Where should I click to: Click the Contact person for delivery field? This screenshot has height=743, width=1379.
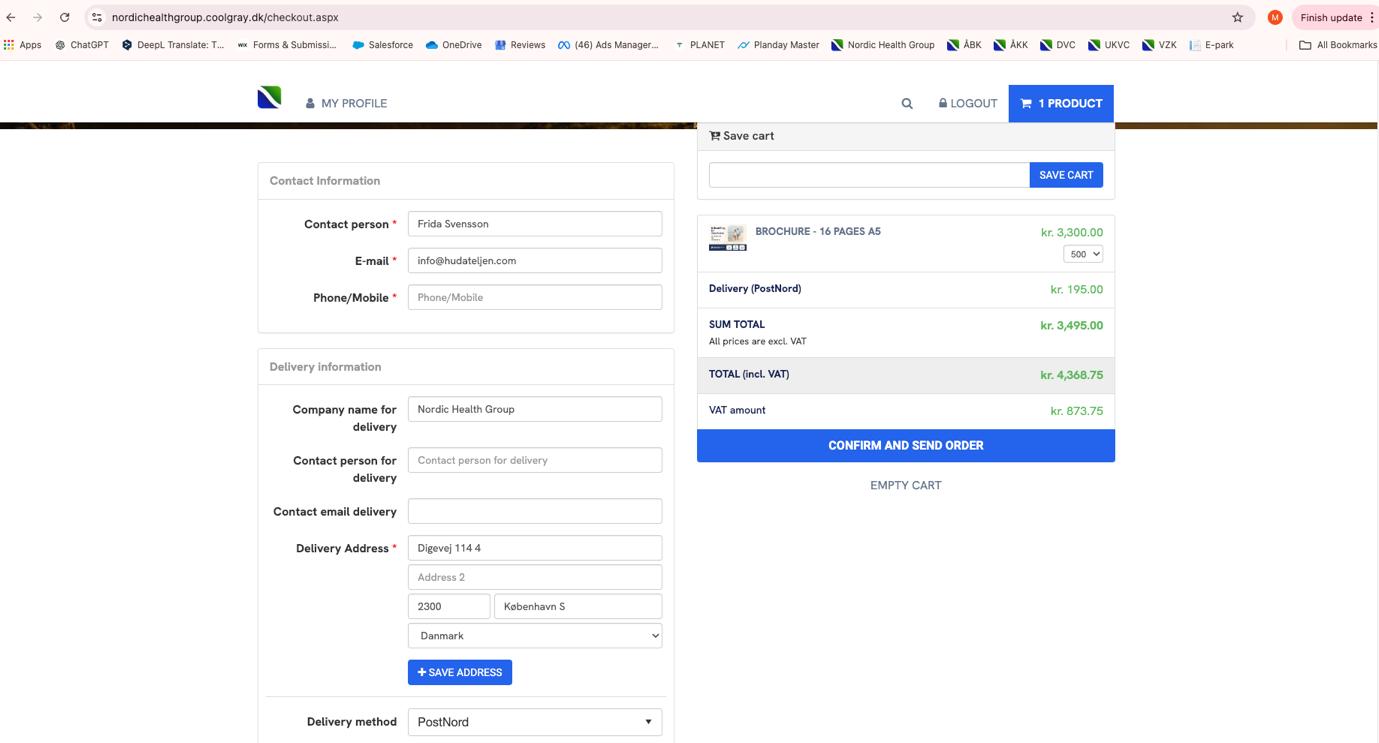pyautogui.click(x=535, y=460)
